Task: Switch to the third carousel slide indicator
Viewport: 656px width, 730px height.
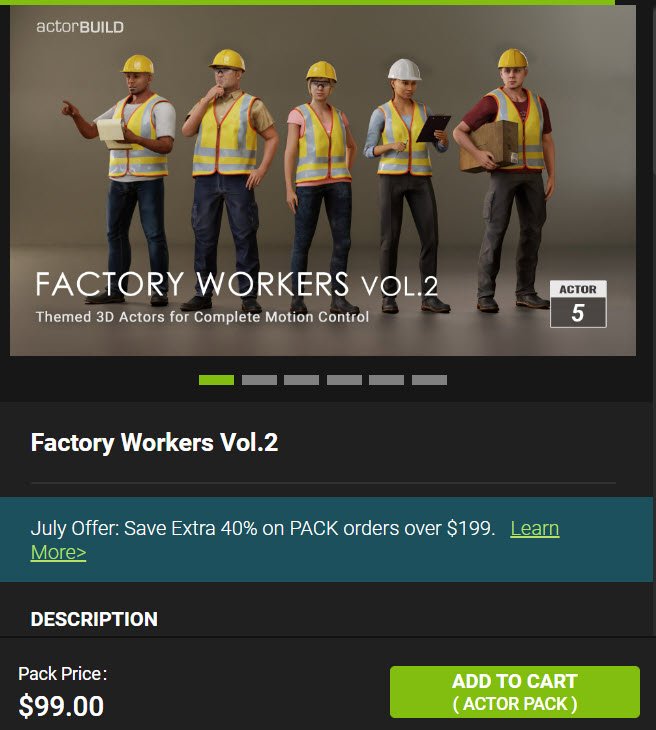Action: (302, 380)
